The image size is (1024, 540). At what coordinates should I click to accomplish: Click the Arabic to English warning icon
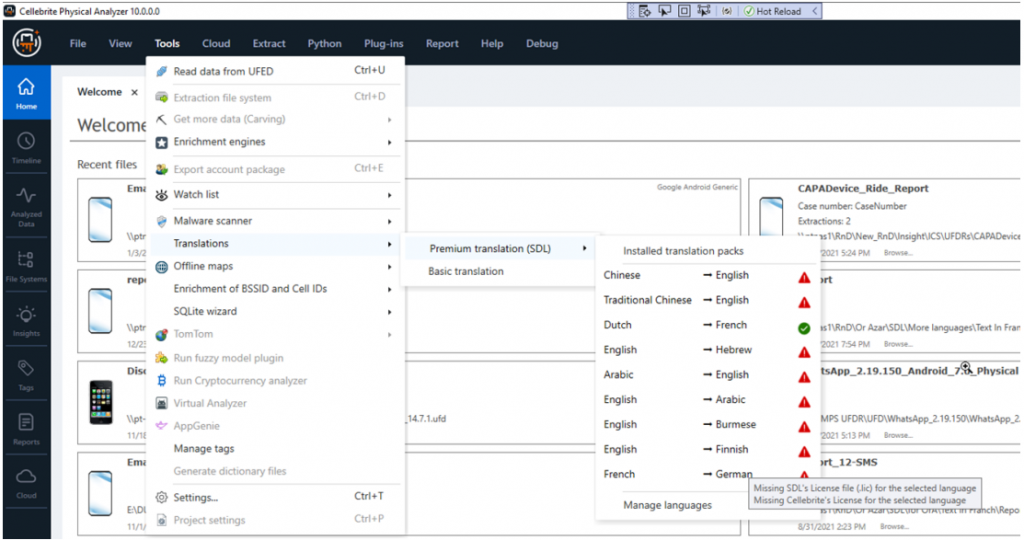coord(804,377)
